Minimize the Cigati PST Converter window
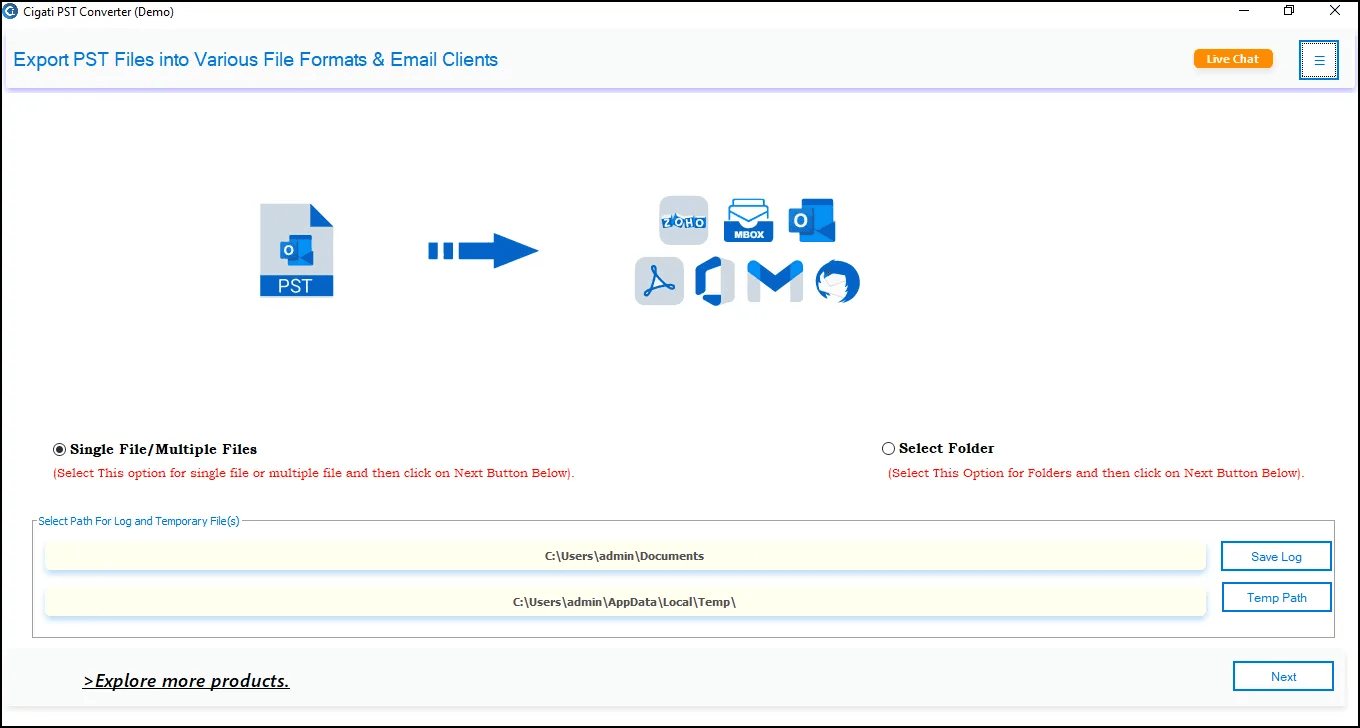 1244,11
